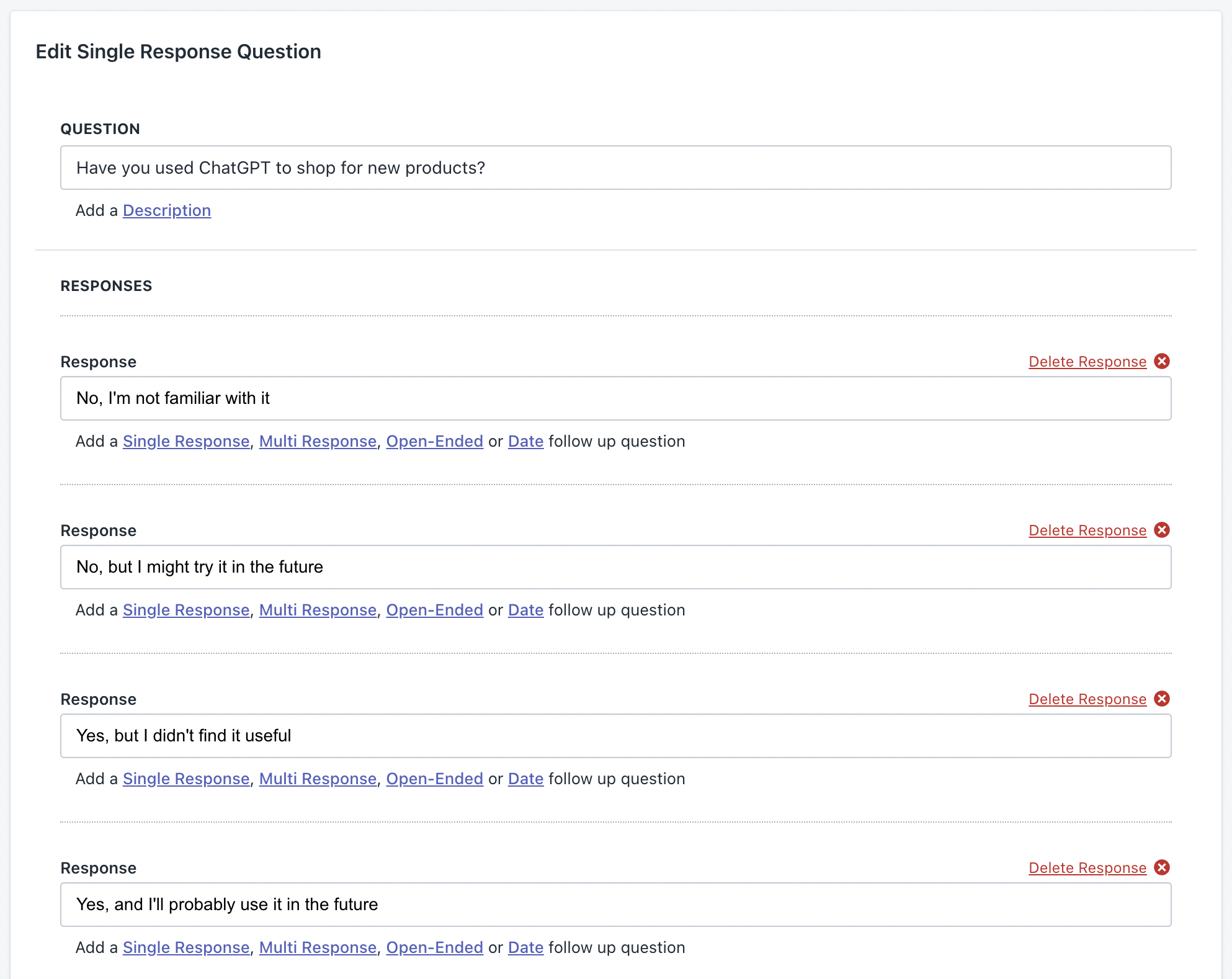Image resolution: width=1232 pixels, height=979 pixels.
Task: Click red X icon for 'didn't find it useful' response
Action: tap(1162, 699)
